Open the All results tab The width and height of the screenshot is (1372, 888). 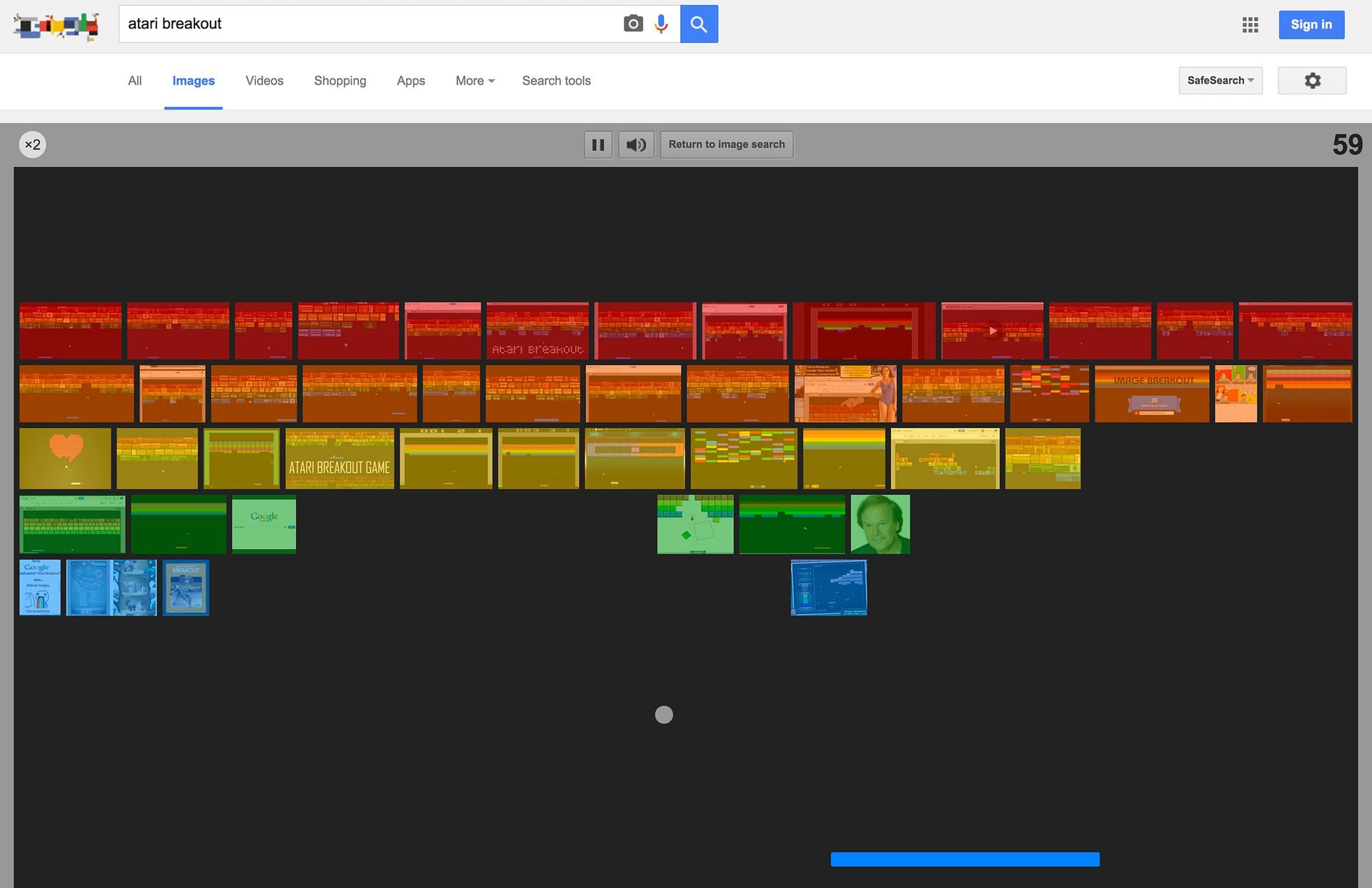[x=134, y=81]
